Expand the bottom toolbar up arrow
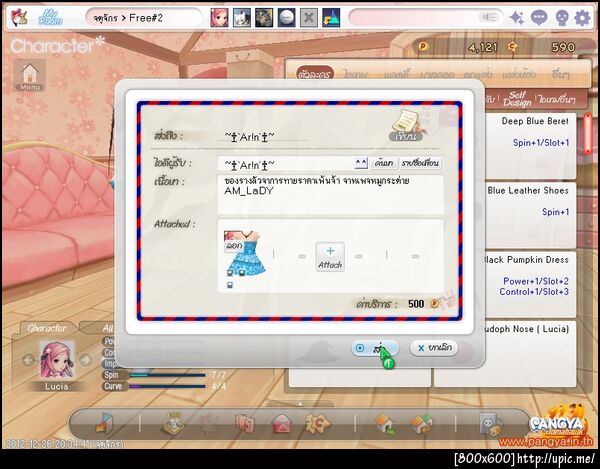Viewport: 600px width, 469px height. click(x=300, y=403)
